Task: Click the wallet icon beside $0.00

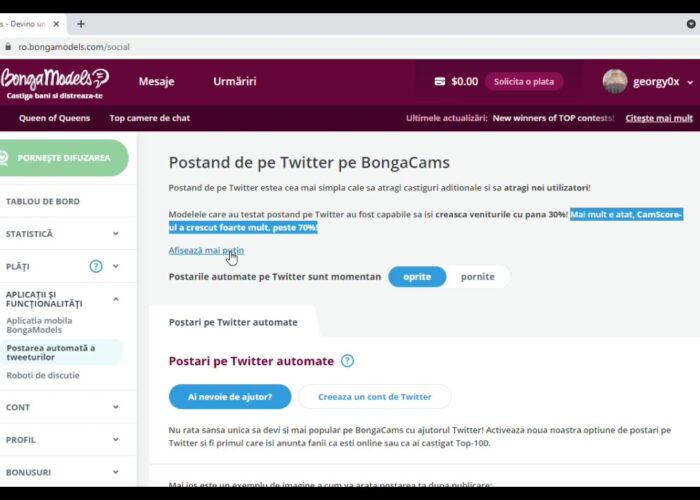Action: tap(440, 81)
